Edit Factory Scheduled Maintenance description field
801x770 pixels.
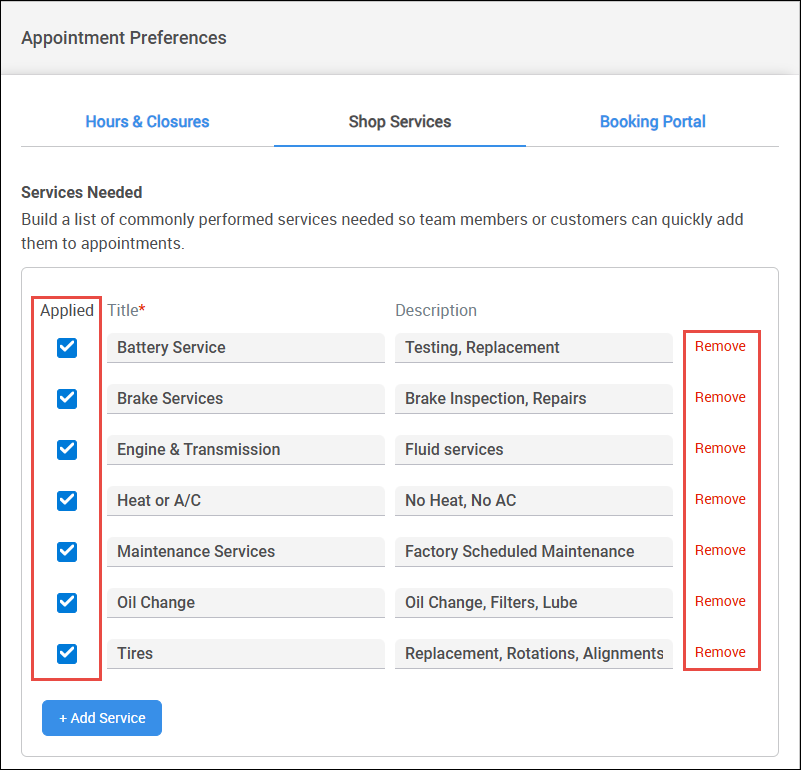click(534, 552)
